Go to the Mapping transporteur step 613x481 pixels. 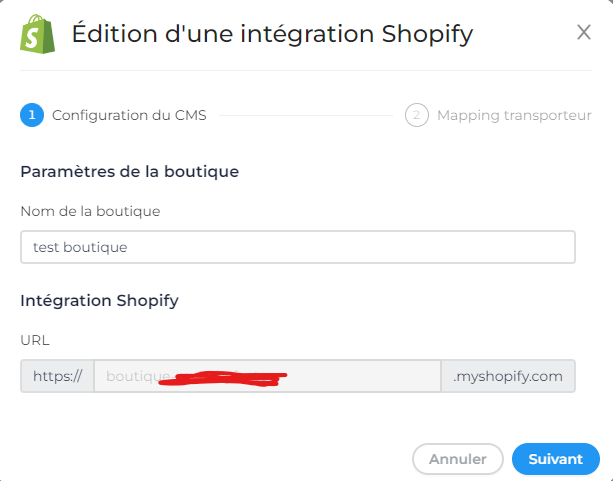[514, 115]
